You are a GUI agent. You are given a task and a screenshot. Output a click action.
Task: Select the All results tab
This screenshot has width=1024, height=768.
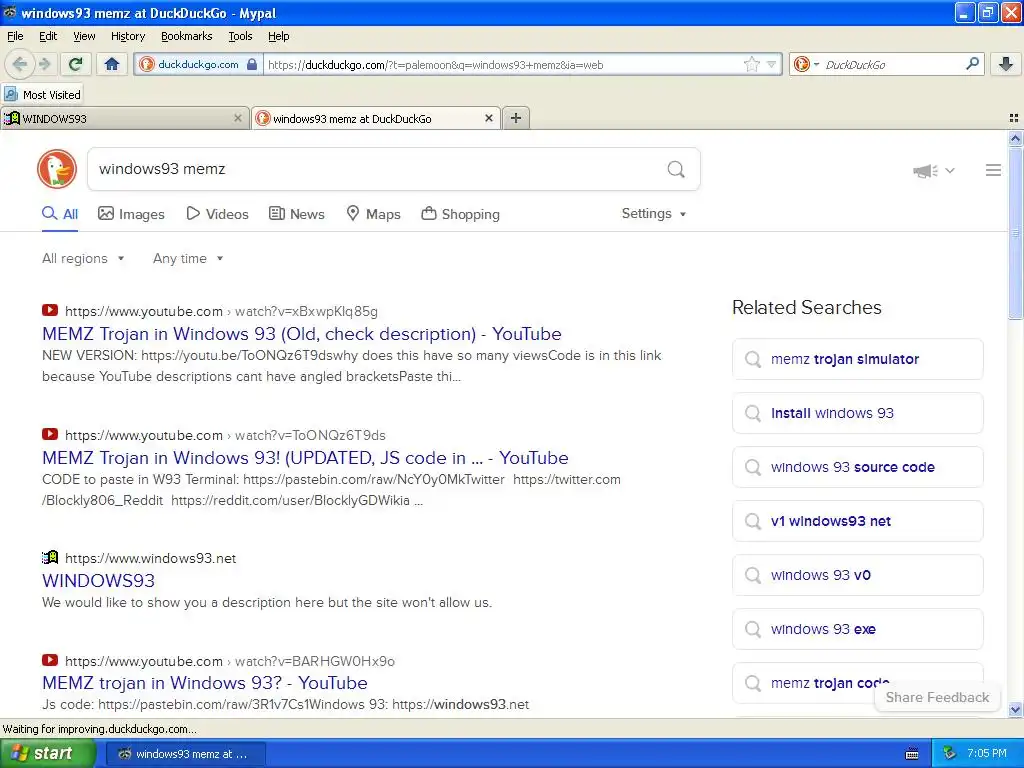[x=60, y=214]
